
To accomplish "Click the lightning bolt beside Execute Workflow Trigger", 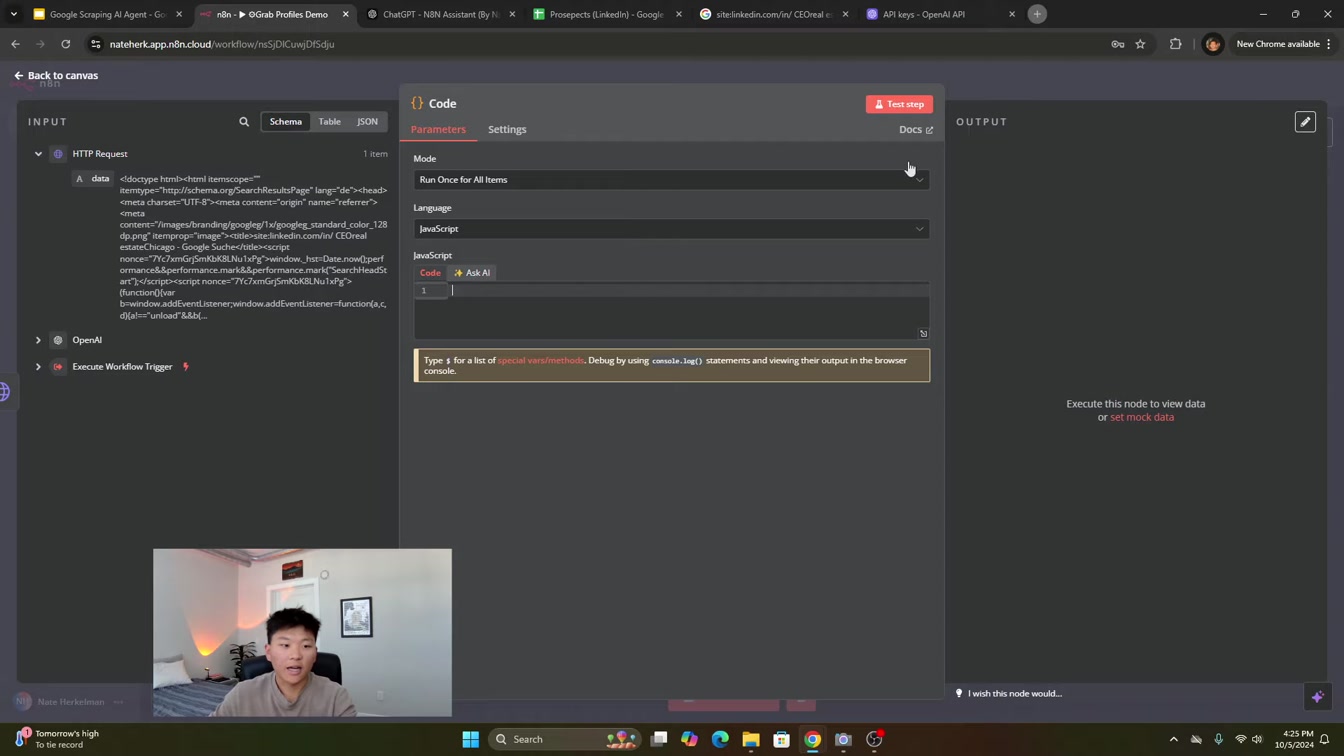I will [x=185, y=367].
